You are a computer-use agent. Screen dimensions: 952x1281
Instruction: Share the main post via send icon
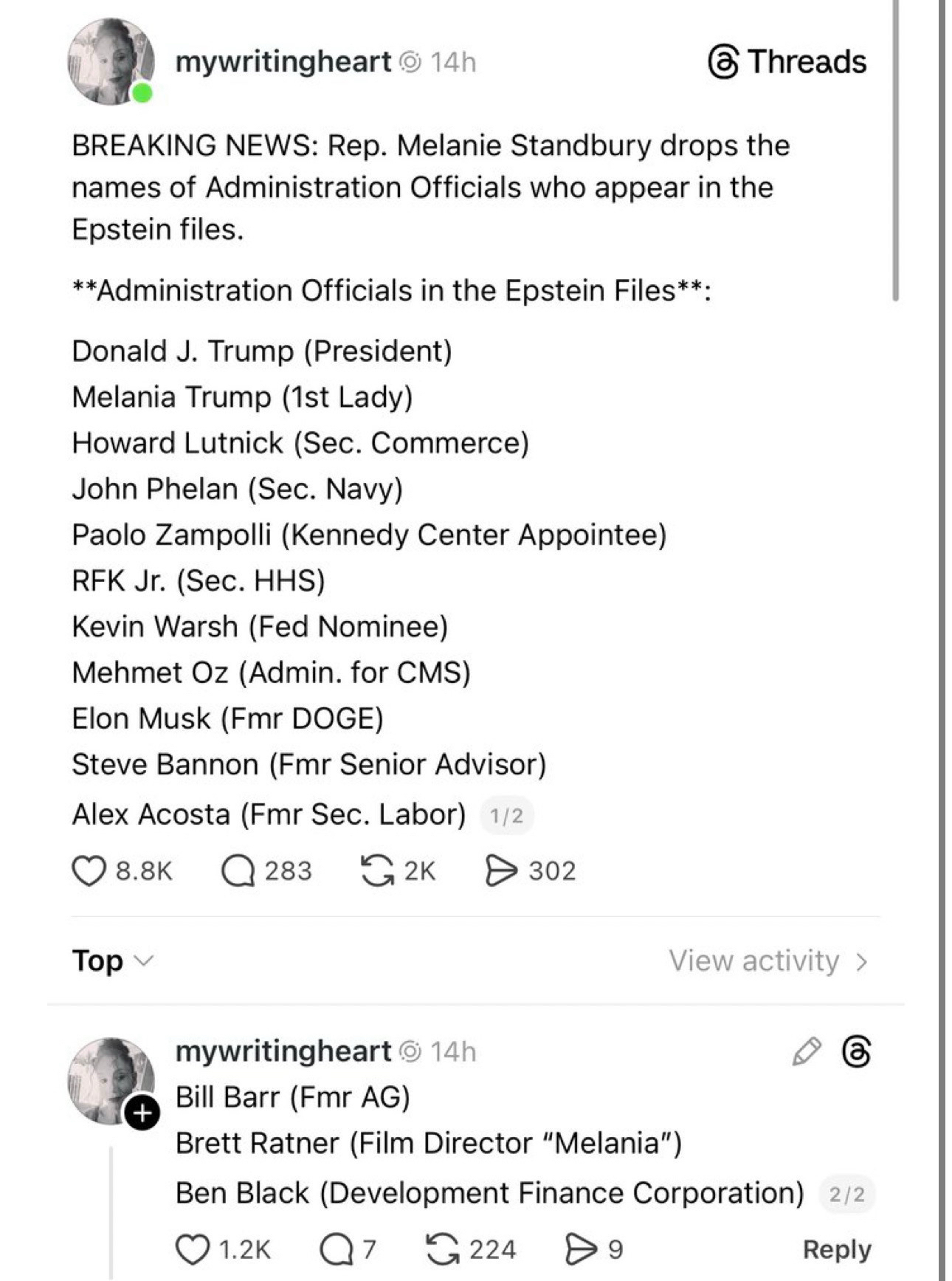coord(501,870)
